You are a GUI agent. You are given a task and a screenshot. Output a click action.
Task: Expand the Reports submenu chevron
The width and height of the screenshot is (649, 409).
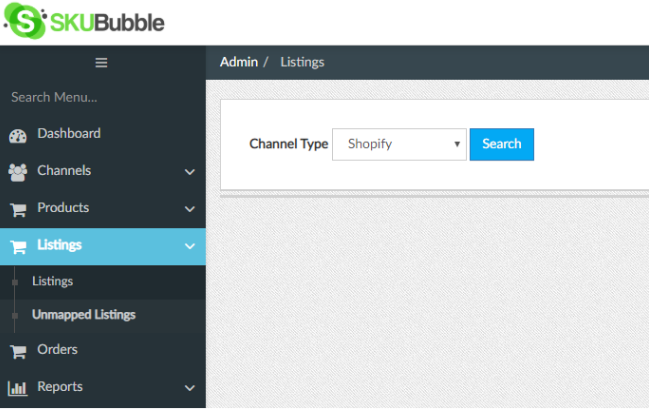189,388
